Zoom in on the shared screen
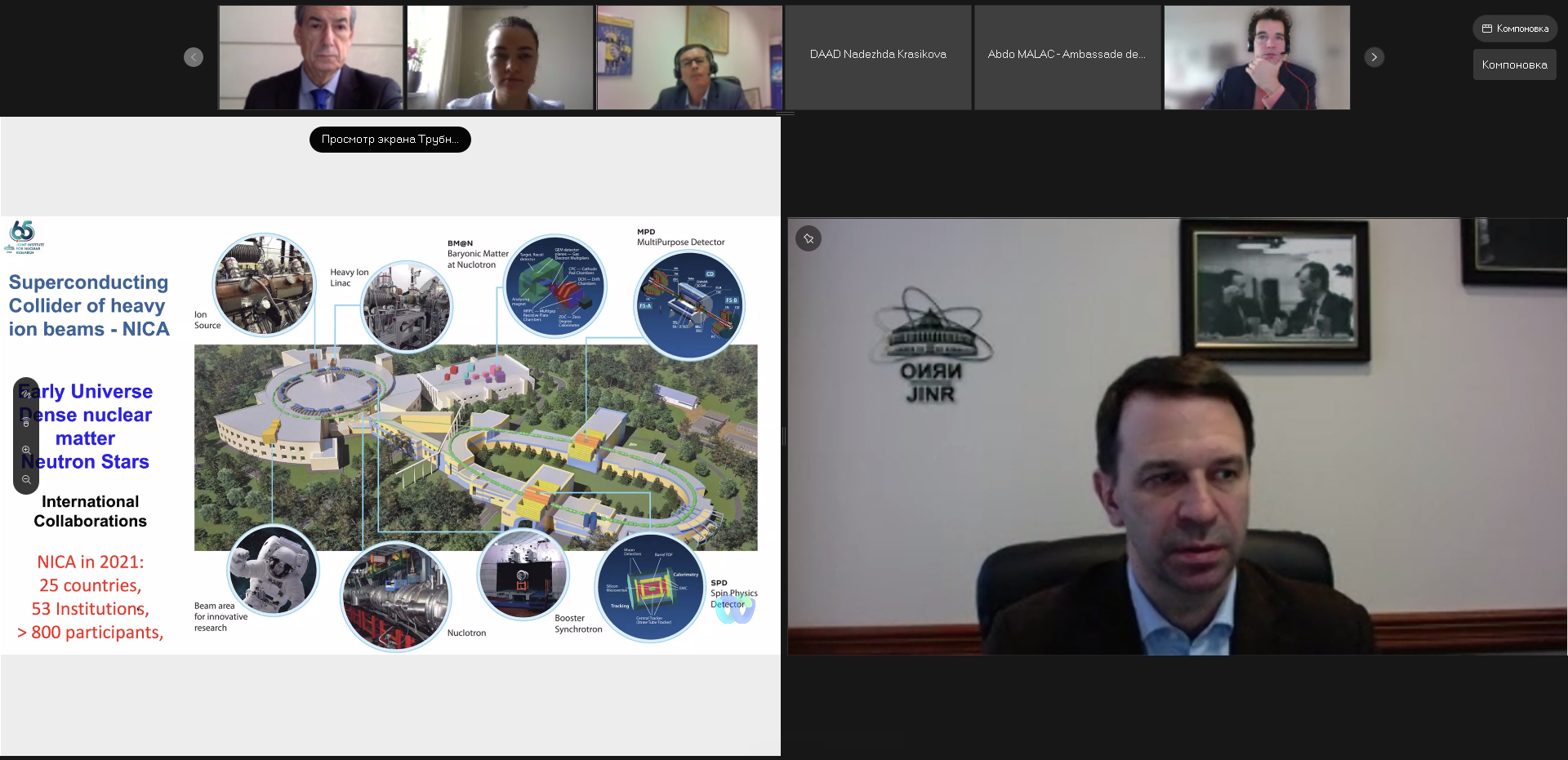 26,450
